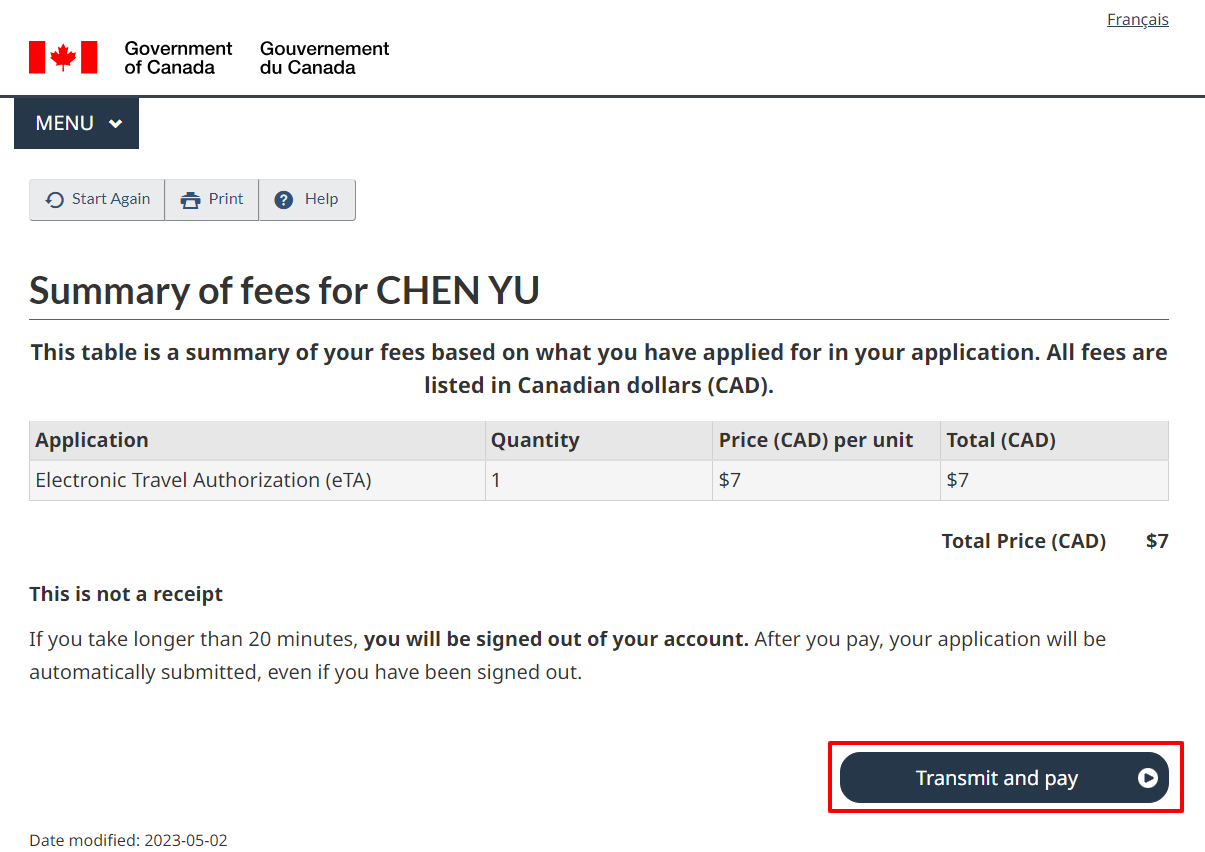Click the Application column header
Screen dimensions: 1205x852
(x=92, y=440)
